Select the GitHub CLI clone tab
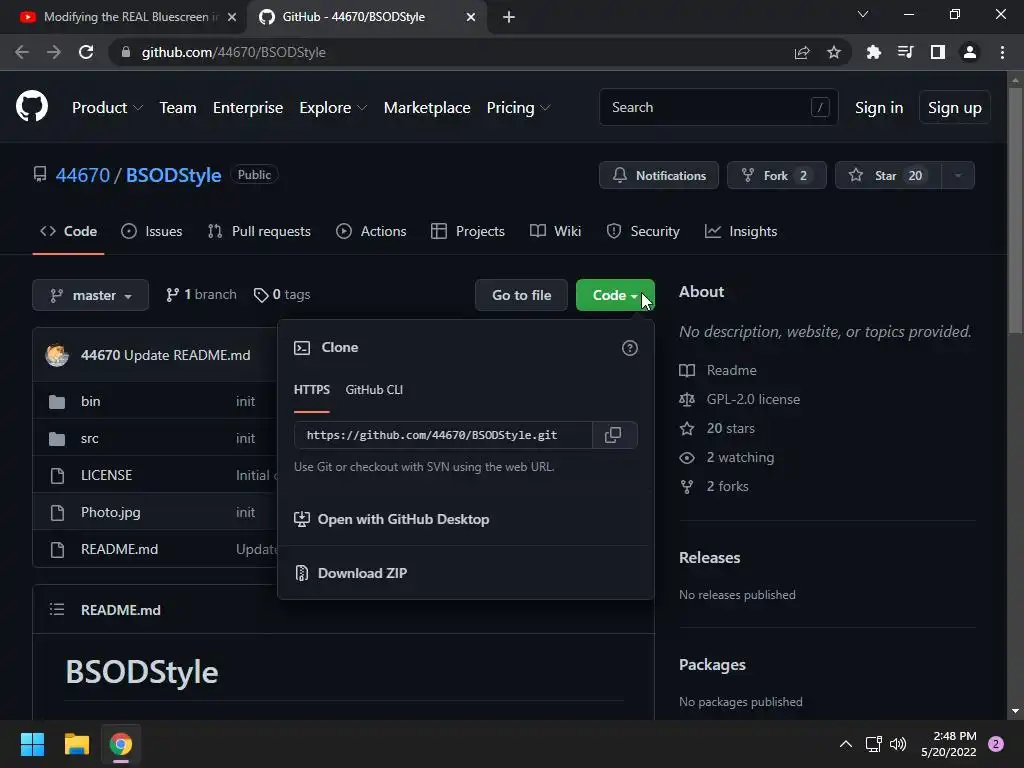The image size is (1024, 768). pos(374,390)
